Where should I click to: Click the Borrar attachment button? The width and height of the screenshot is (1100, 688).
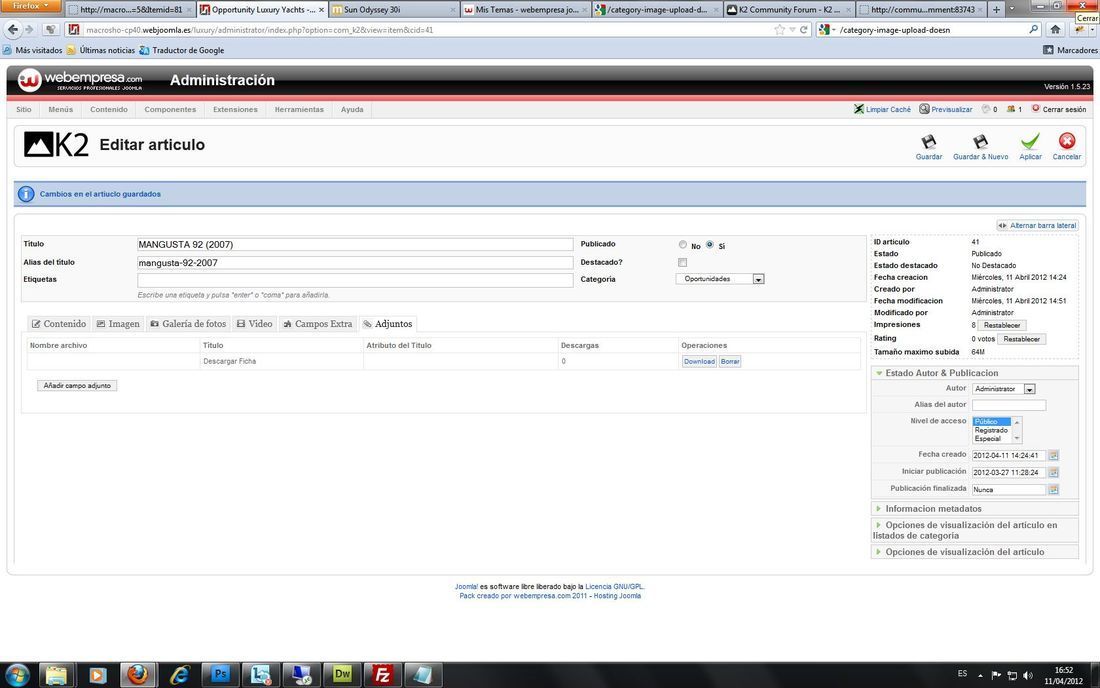pyautogui.click(x=730, y=362)
